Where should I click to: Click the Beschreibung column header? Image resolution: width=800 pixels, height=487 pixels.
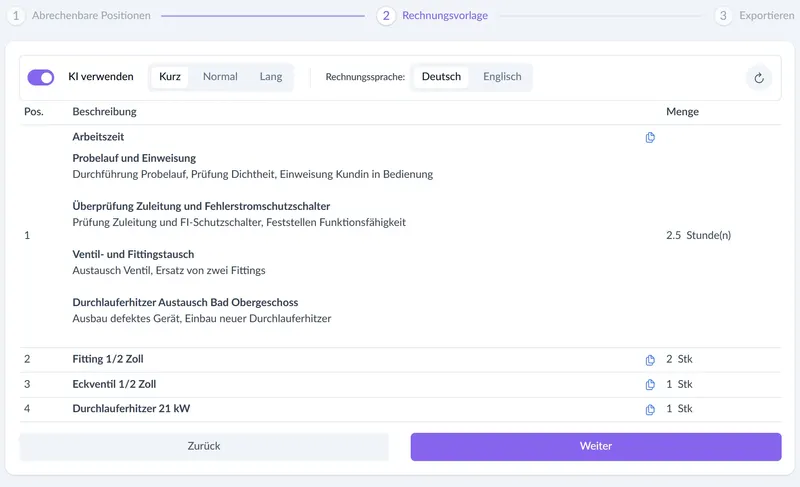coord(104,112)
